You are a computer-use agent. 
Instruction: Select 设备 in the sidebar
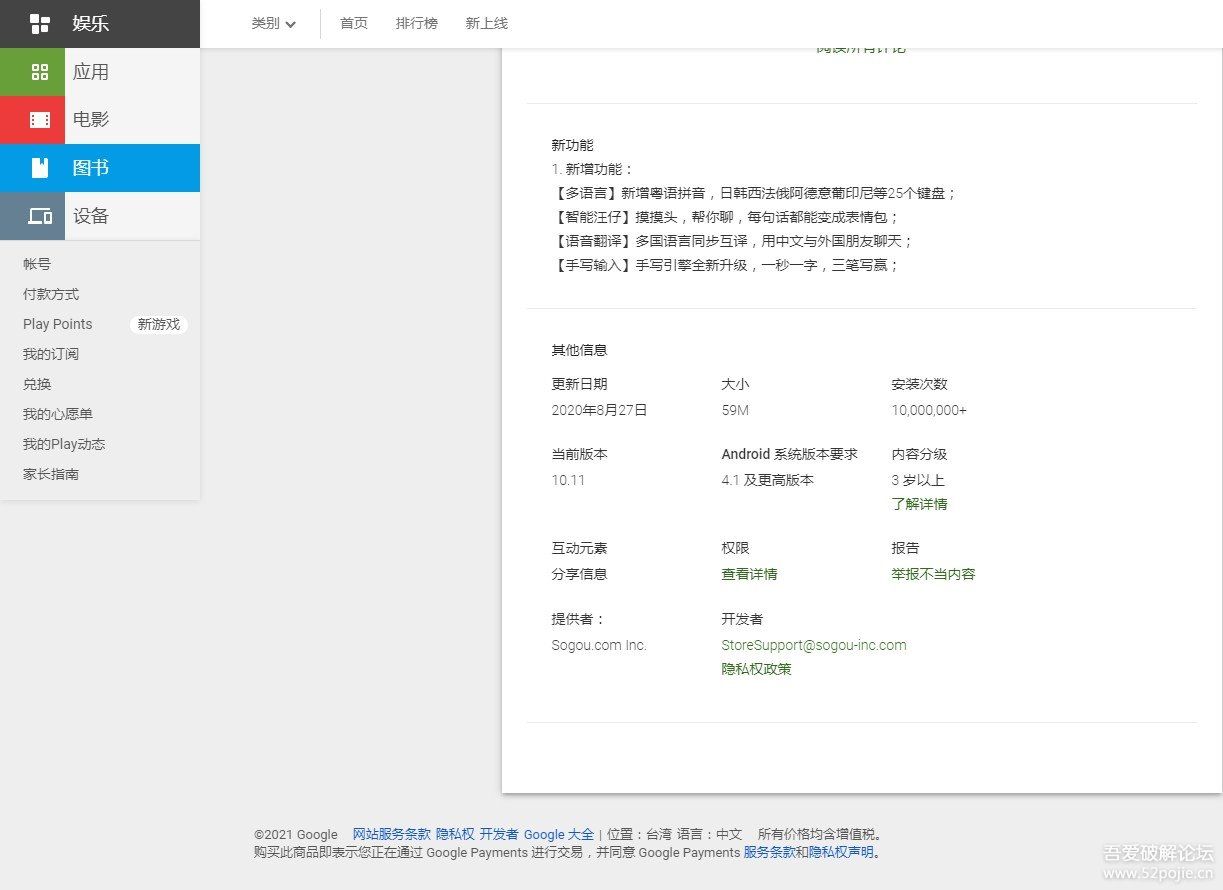[100, 216]
